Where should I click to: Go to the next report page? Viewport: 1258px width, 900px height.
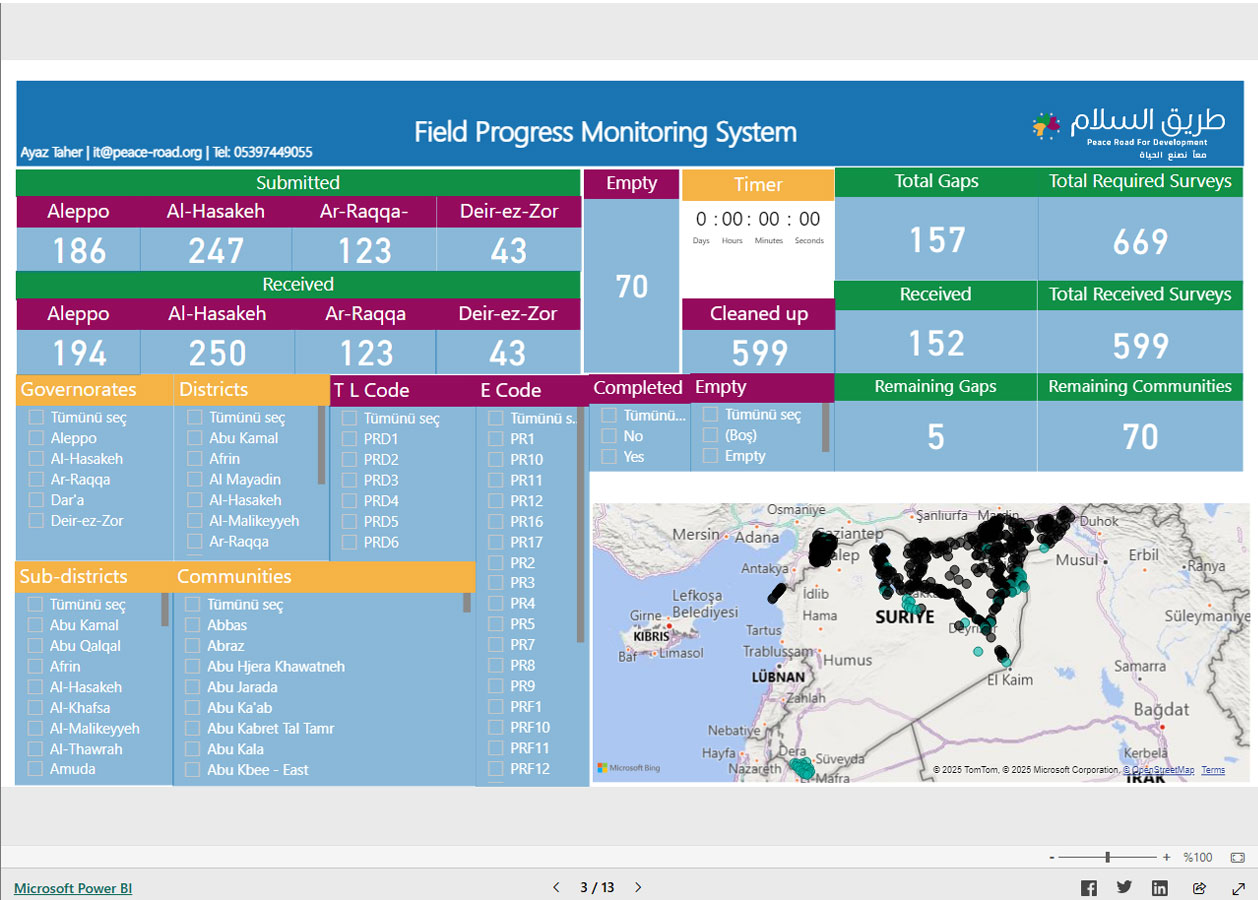point(638,888)
